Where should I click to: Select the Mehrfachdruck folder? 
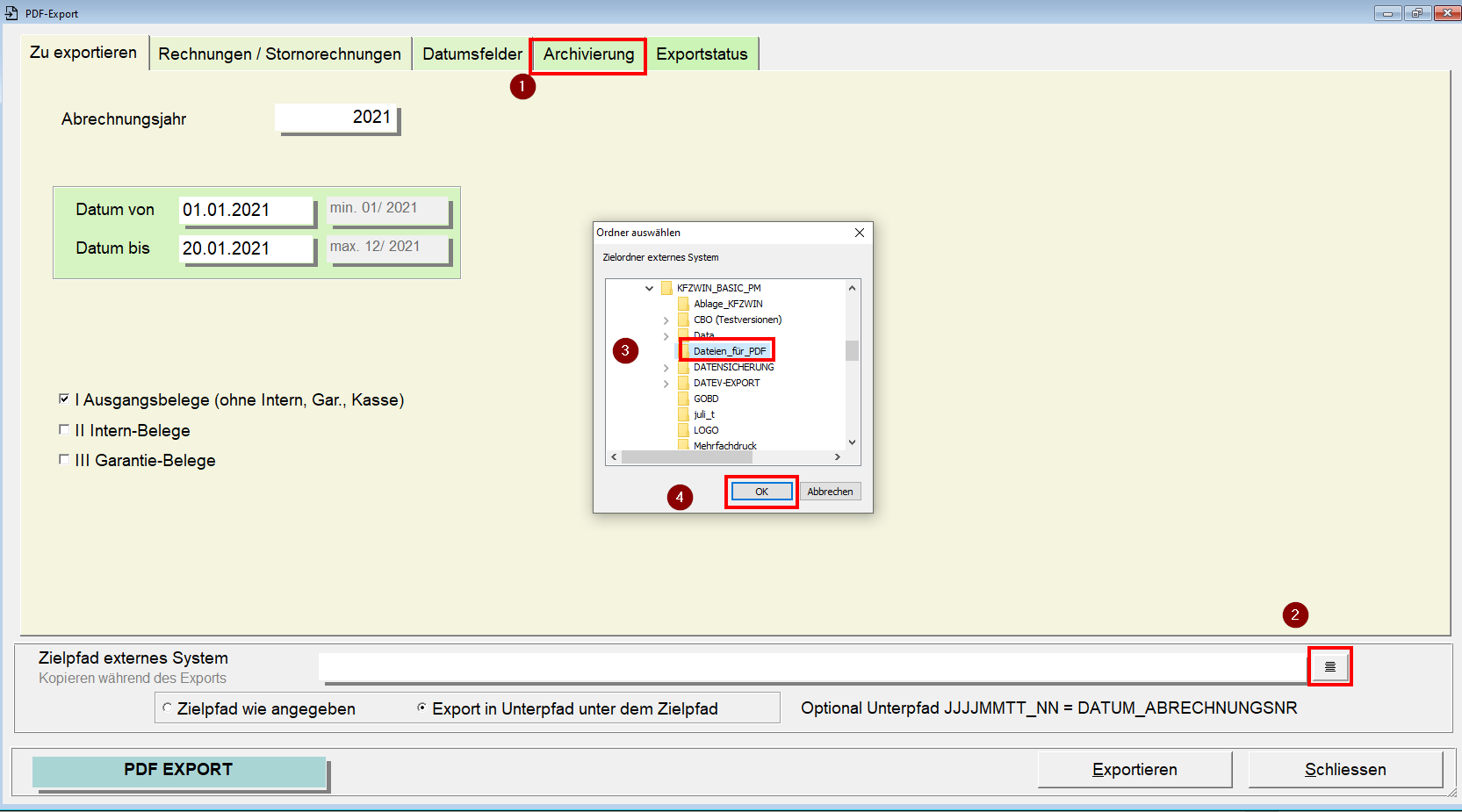725,446
